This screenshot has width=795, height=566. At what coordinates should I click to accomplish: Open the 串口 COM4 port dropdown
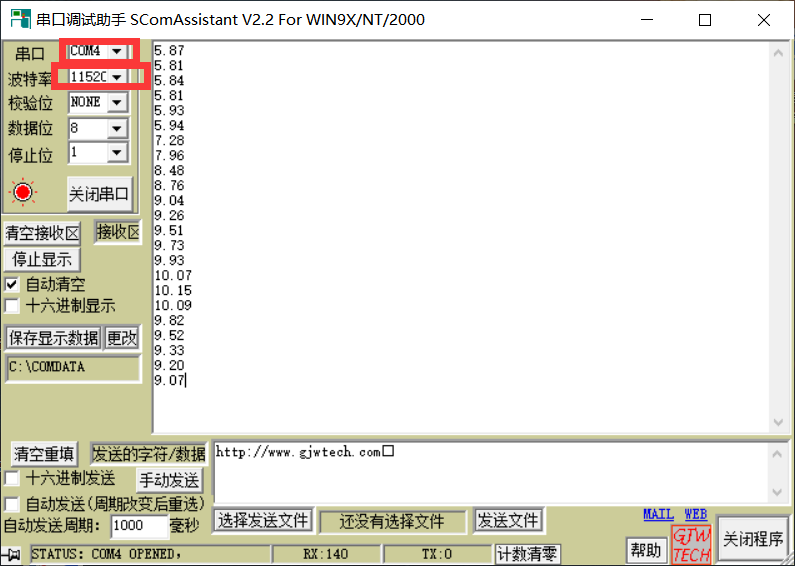point(117,51)
